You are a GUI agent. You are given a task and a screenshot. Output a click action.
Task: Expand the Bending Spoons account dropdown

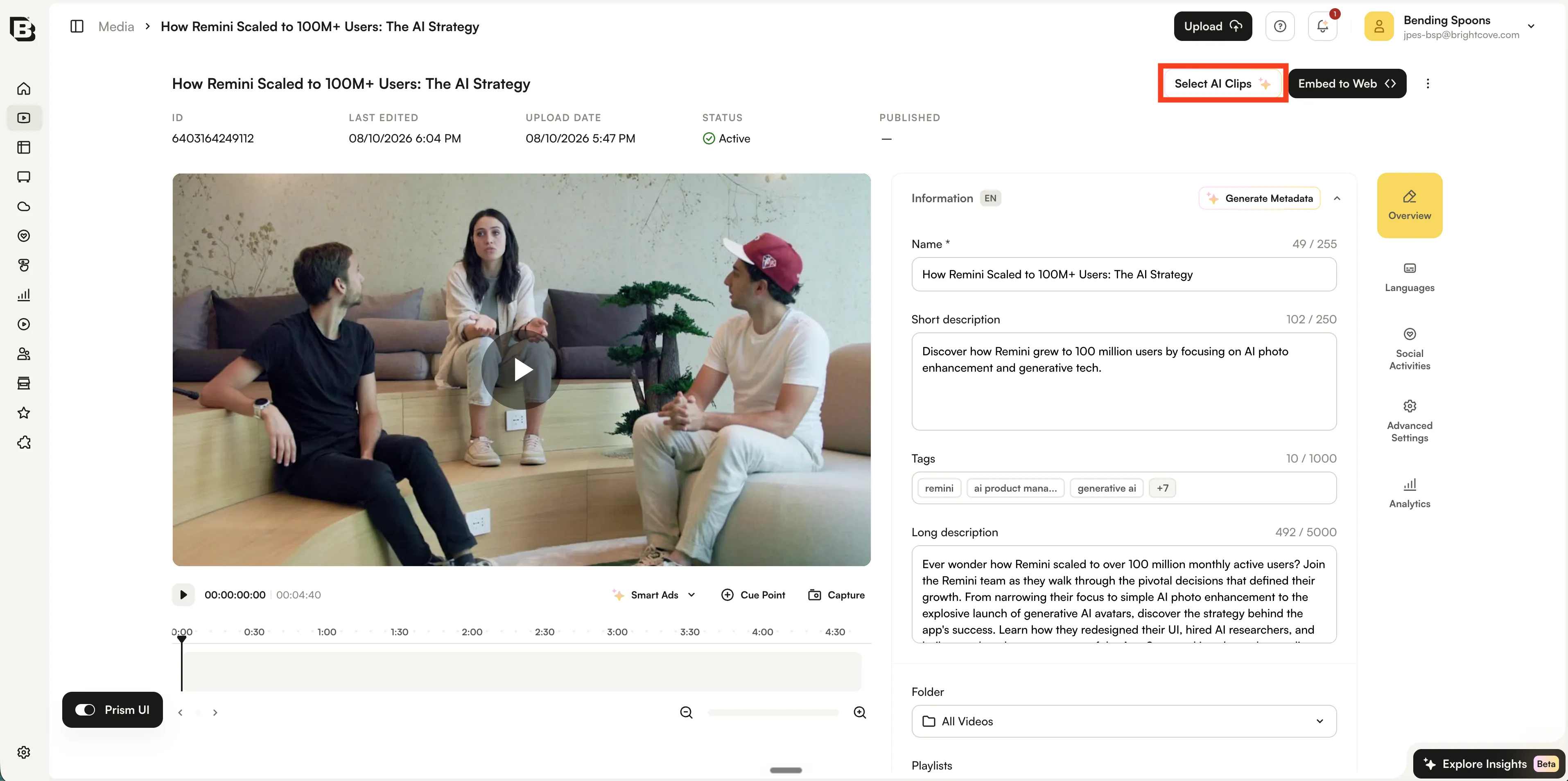1531,26
